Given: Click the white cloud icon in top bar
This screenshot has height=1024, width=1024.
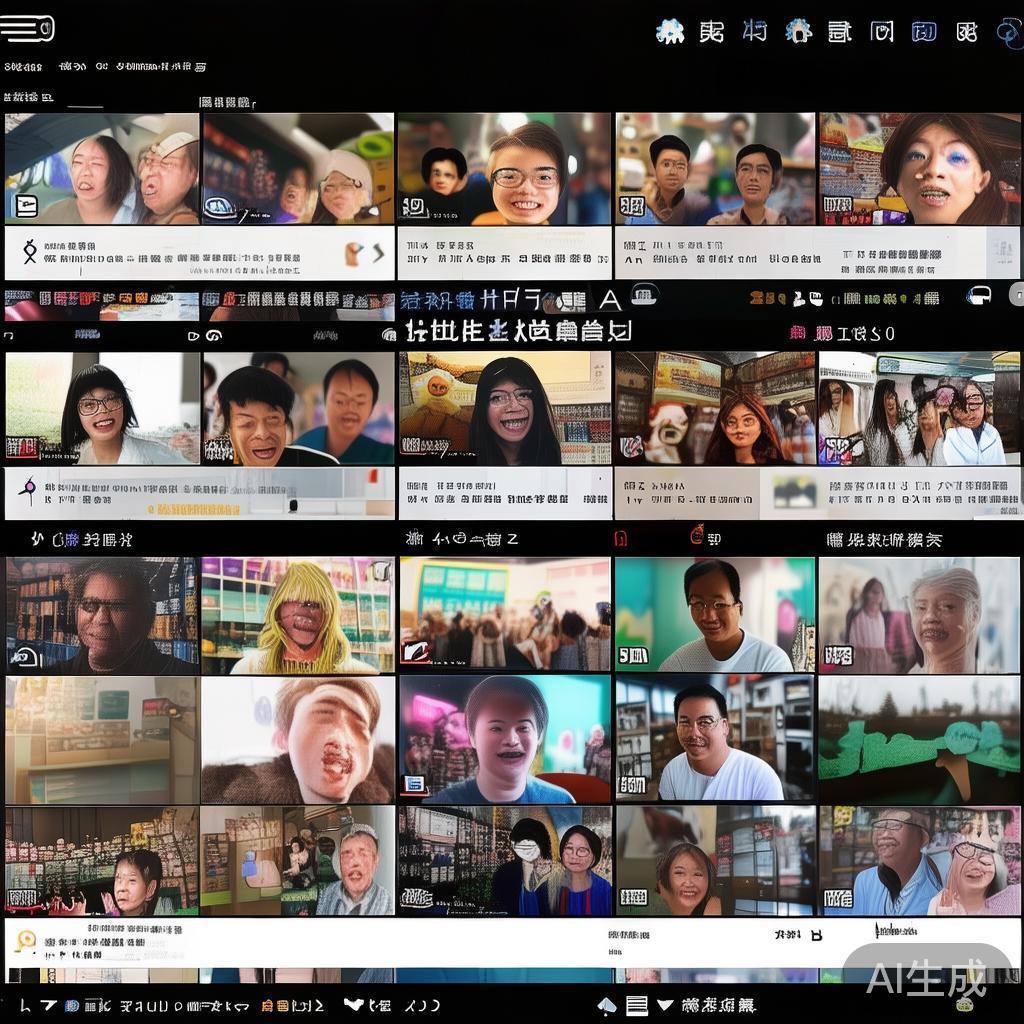Looking at the screenshot, I should (670, 31).
